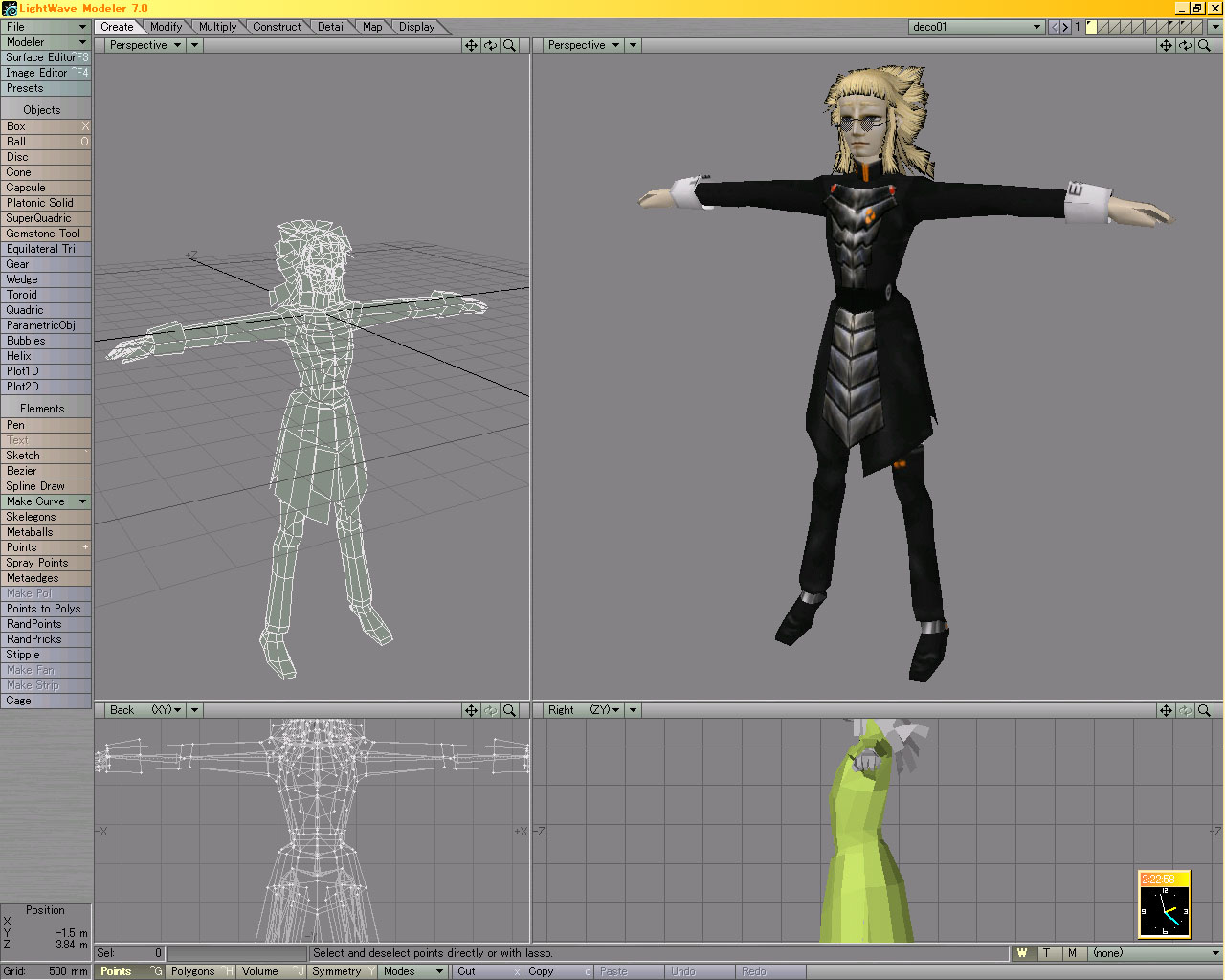Choose the Spray Points tool
Viewport: 1225px width, 980px height.
[46, 563]
